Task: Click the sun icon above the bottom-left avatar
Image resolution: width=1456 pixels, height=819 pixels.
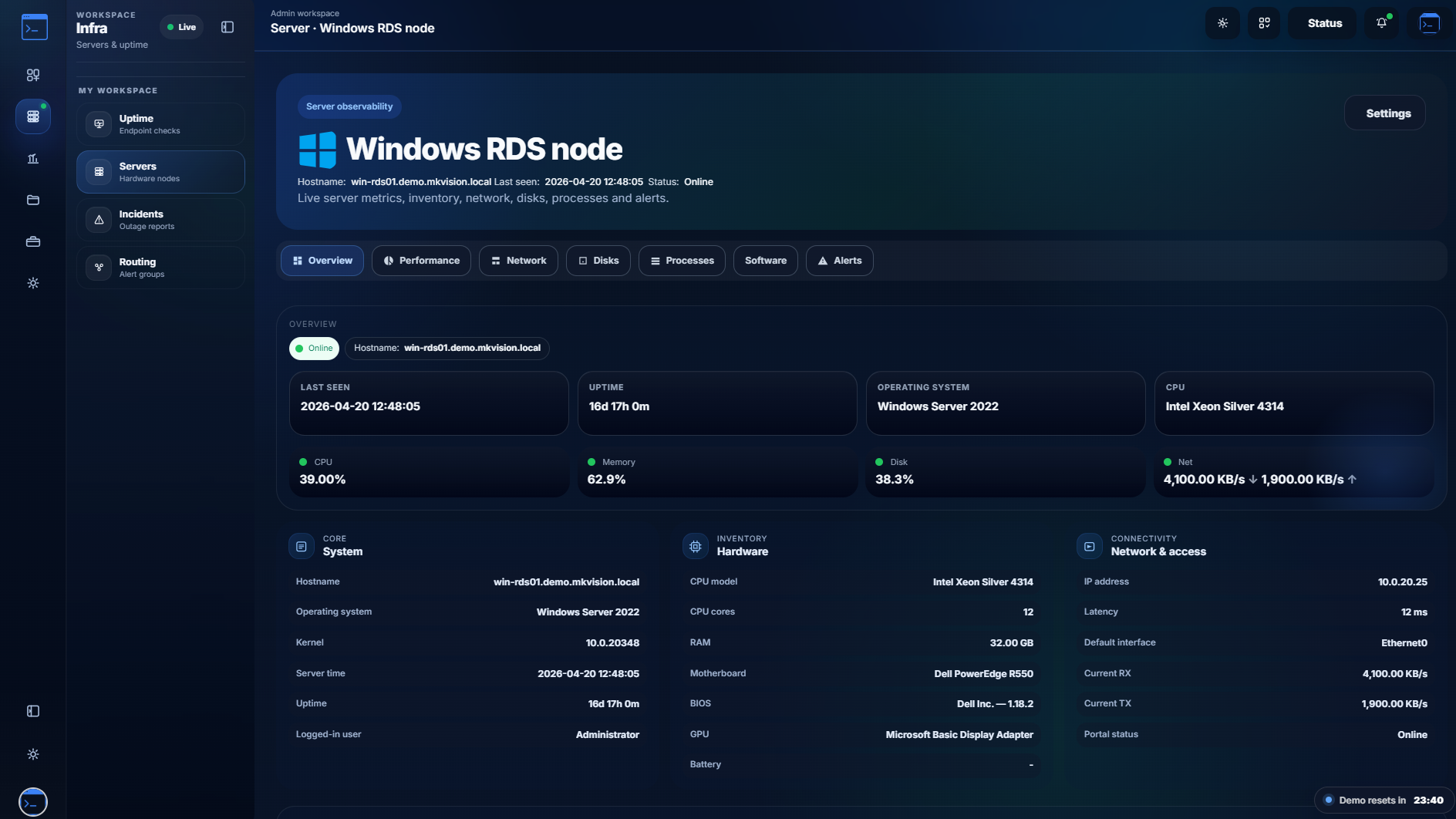Action: [33, 754]
